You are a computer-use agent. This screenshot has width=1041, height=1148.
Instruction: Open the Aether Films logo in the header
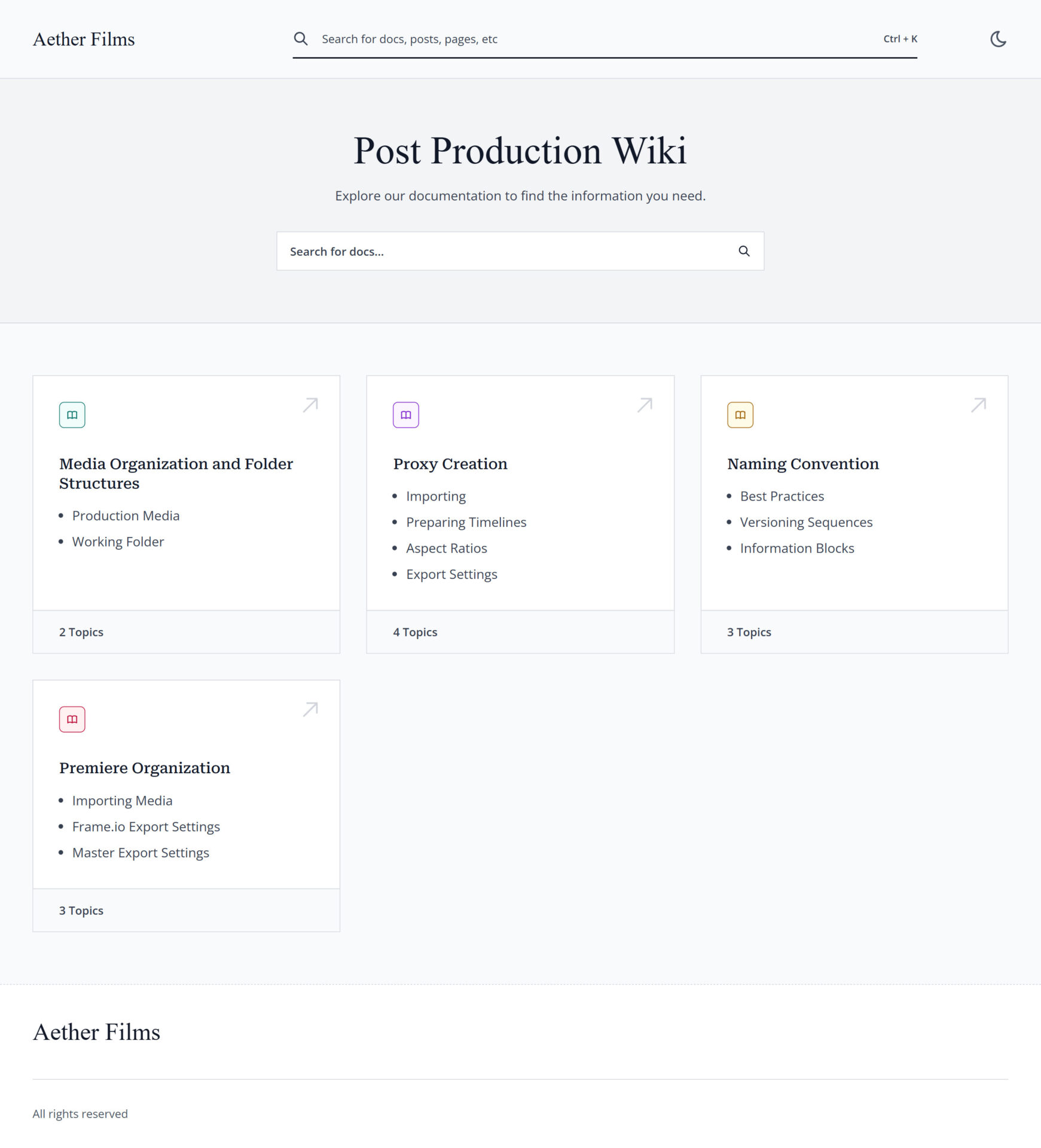pos(84,39)
